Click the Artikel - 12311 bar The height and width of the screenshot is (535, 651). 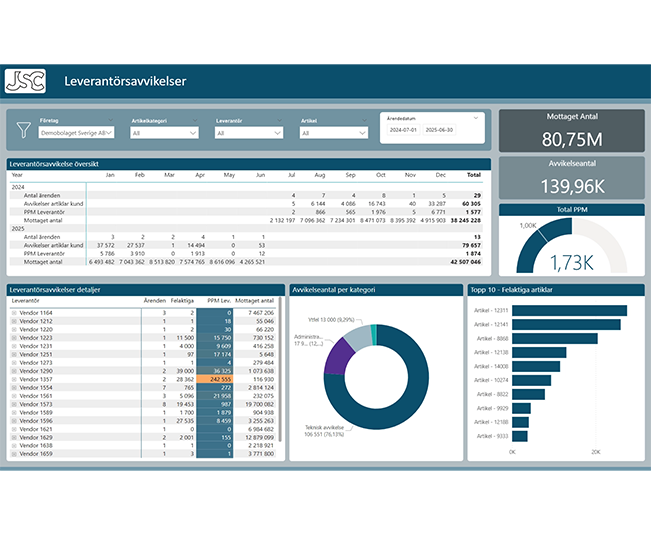tap(569, 310)
